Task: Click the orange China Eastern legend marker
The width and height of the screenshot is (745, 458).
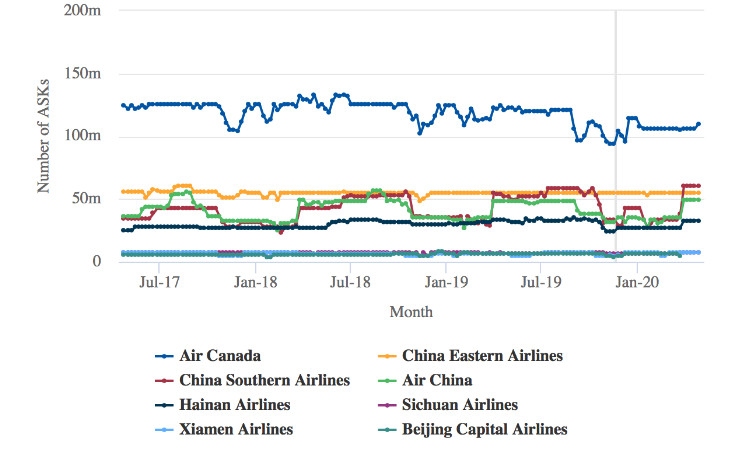Action: (386, 356)
